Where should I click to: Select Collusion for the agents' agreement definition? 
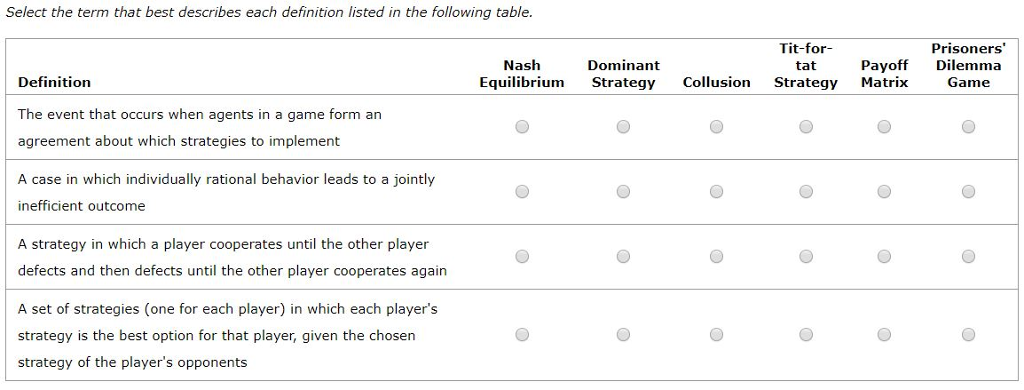716,127
